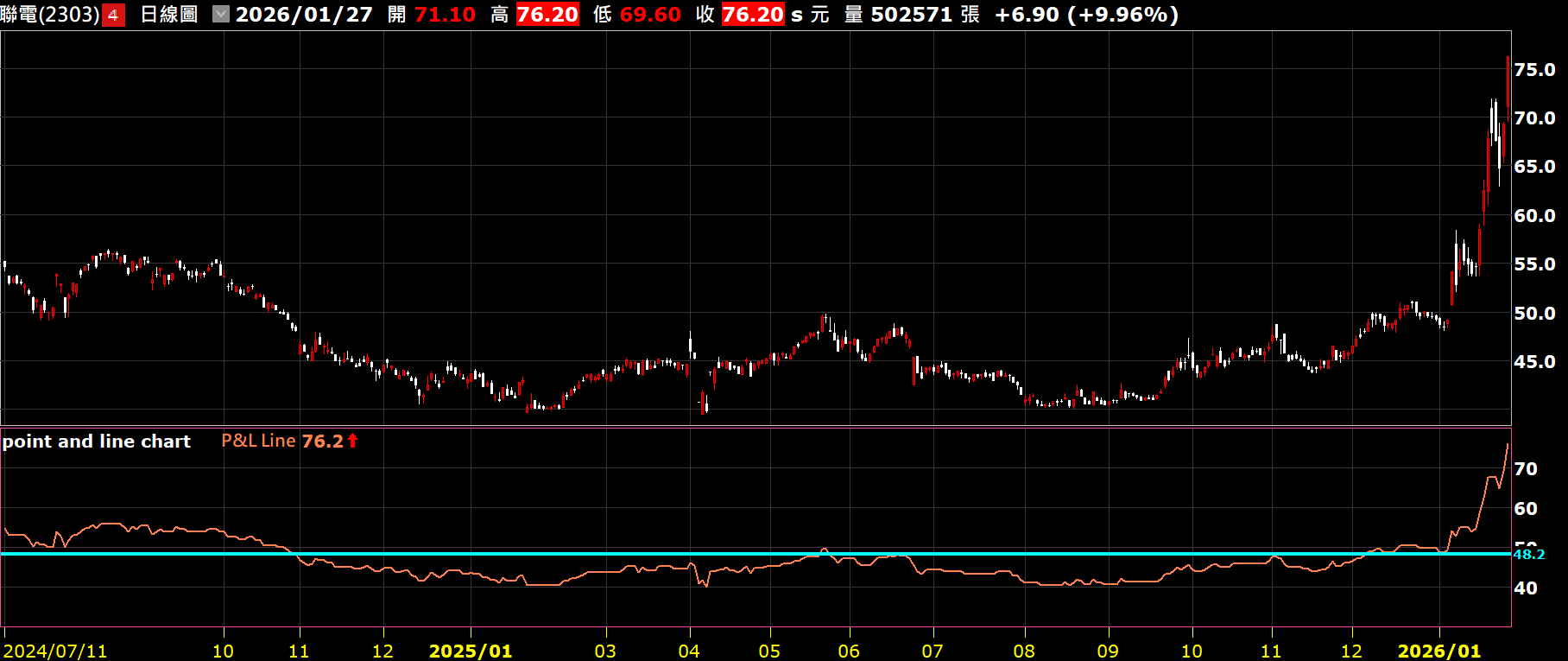Click the red '4' badge beside 聯電(2303)
Image resolution: width=1568 pixels, height=661 pixels.
[x=113, y=16]
